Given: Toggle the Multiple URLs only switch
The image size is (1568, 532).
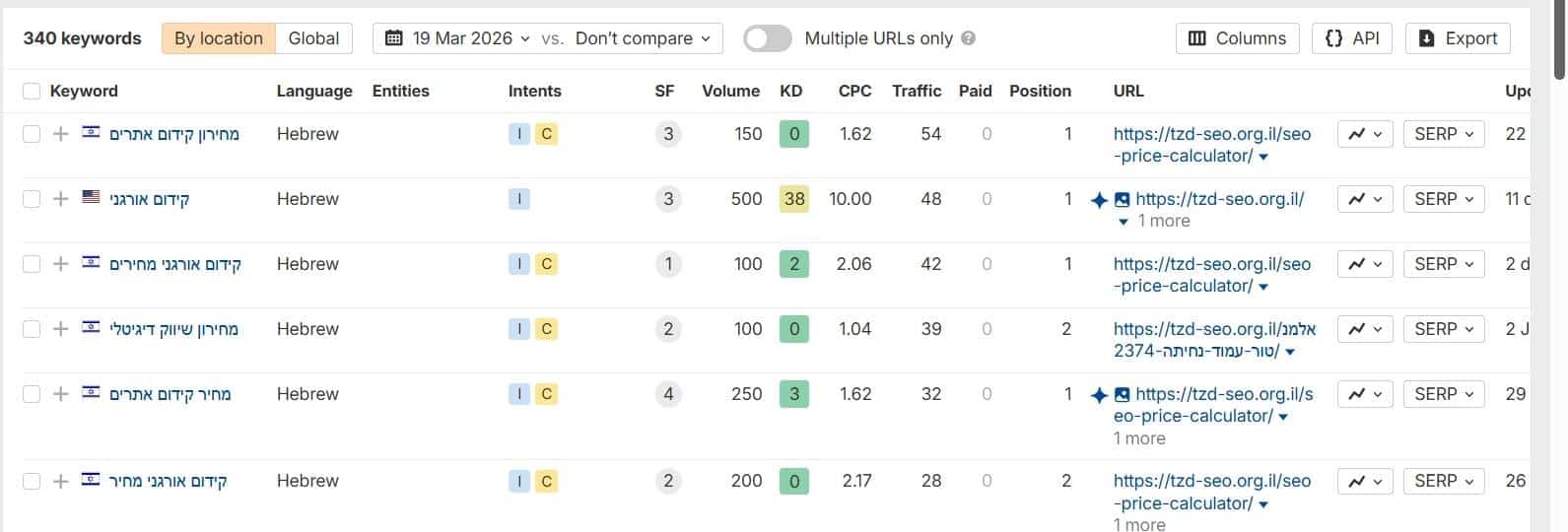Looking at the screenshot, I should click(767, 38).
